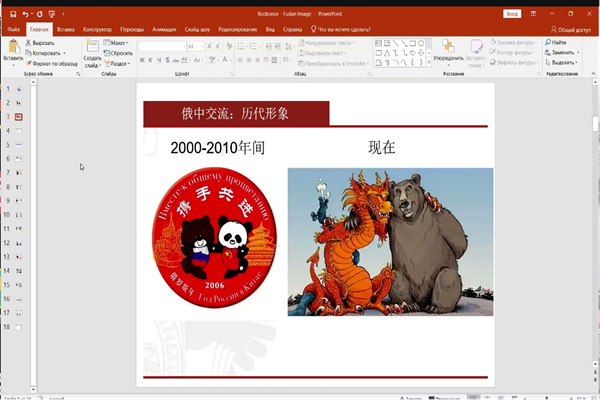Click Найти search magnifier
Image resolution: width=600 pixels, height=400 pixels.
point(556,42)
